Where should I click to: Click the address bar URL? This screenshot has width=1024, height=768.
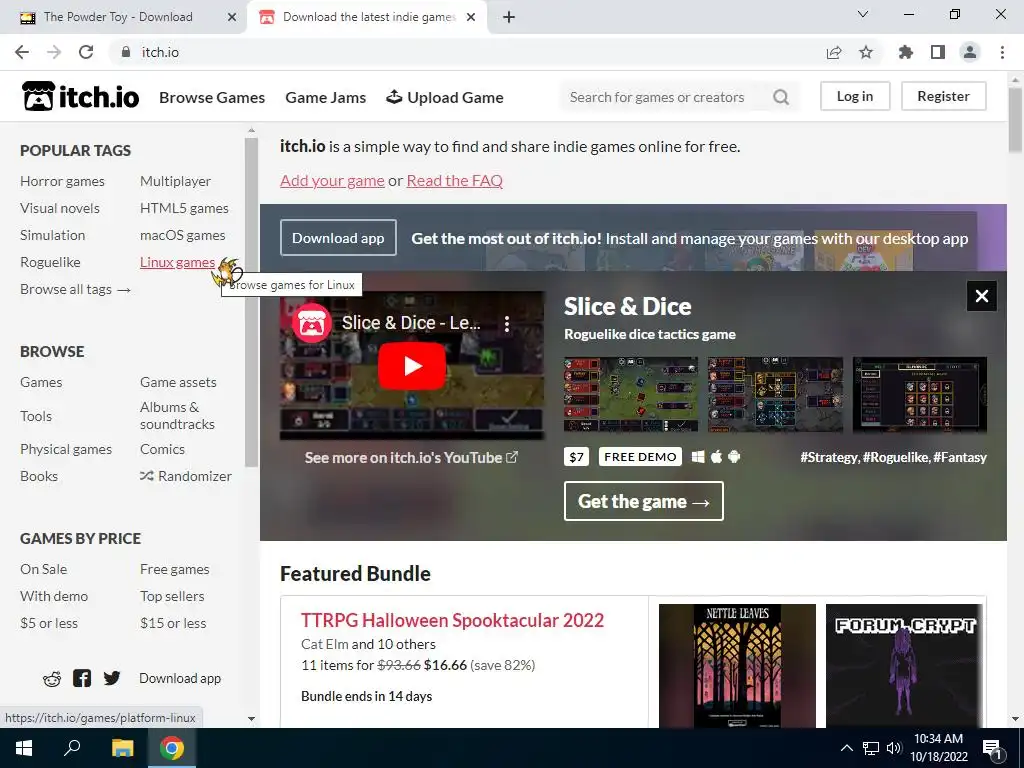(161, 52)
